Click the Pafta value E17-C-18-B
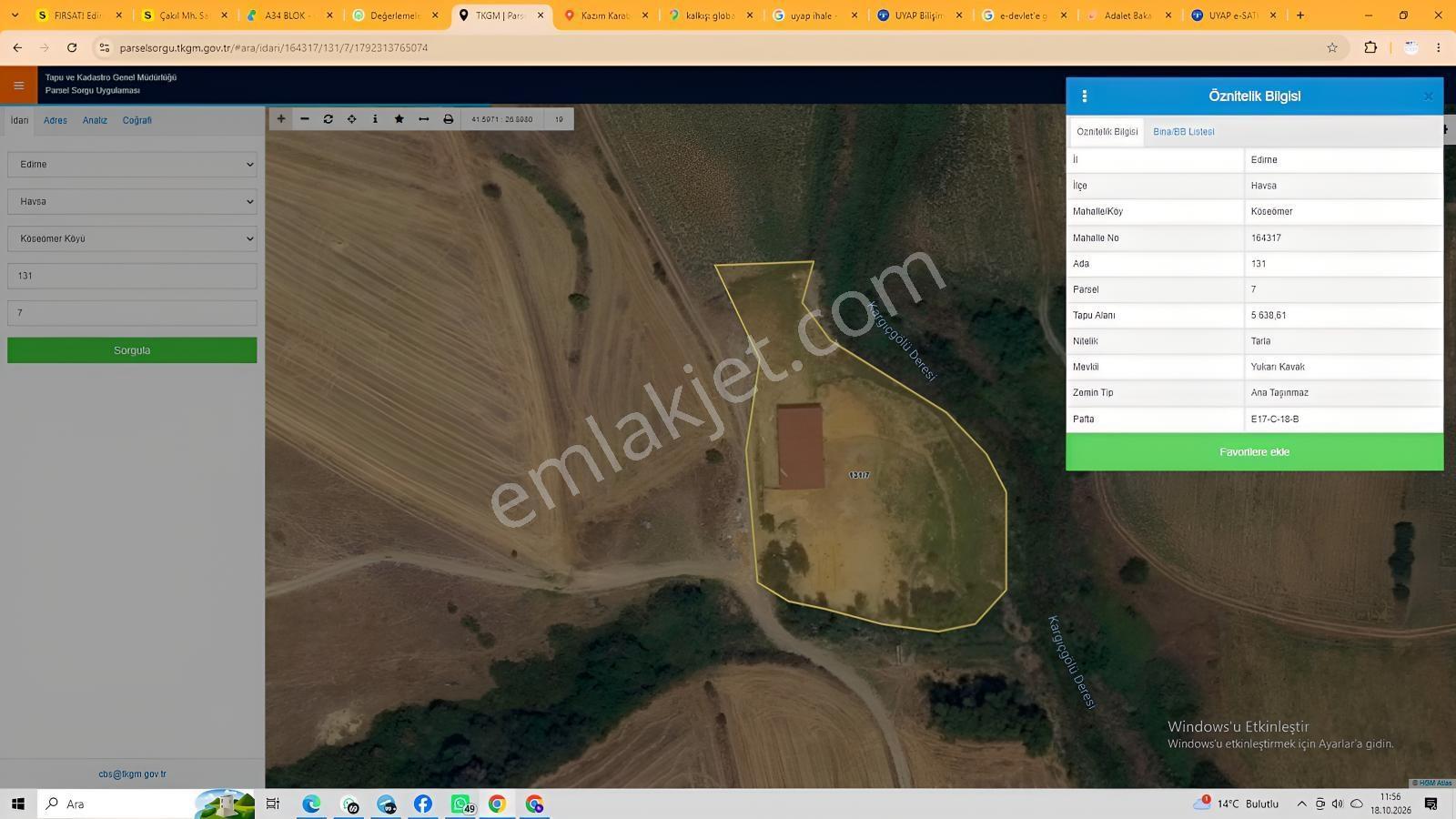Viewport: 1456px width, 819px height. point(1275,420)
